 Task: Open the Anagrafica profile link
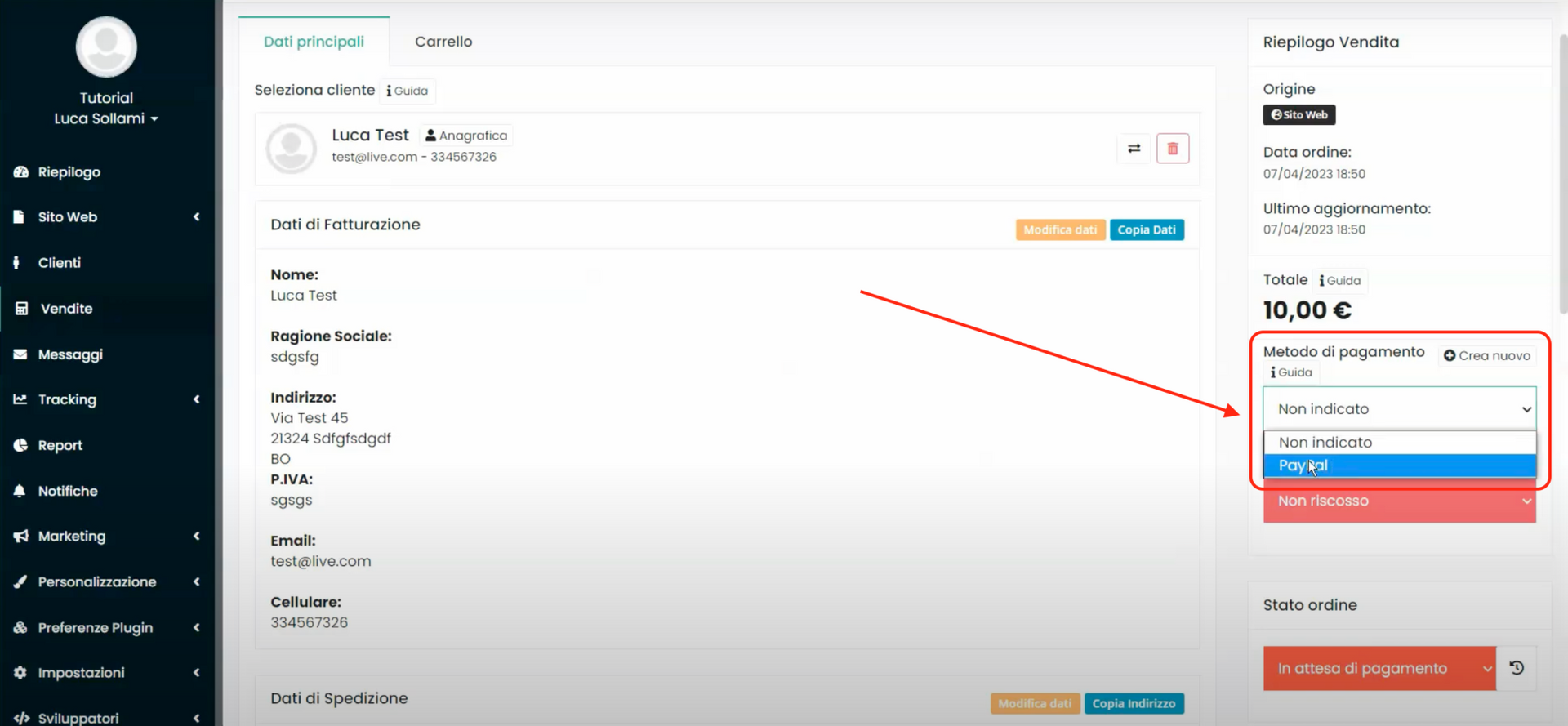coord(466,136)
